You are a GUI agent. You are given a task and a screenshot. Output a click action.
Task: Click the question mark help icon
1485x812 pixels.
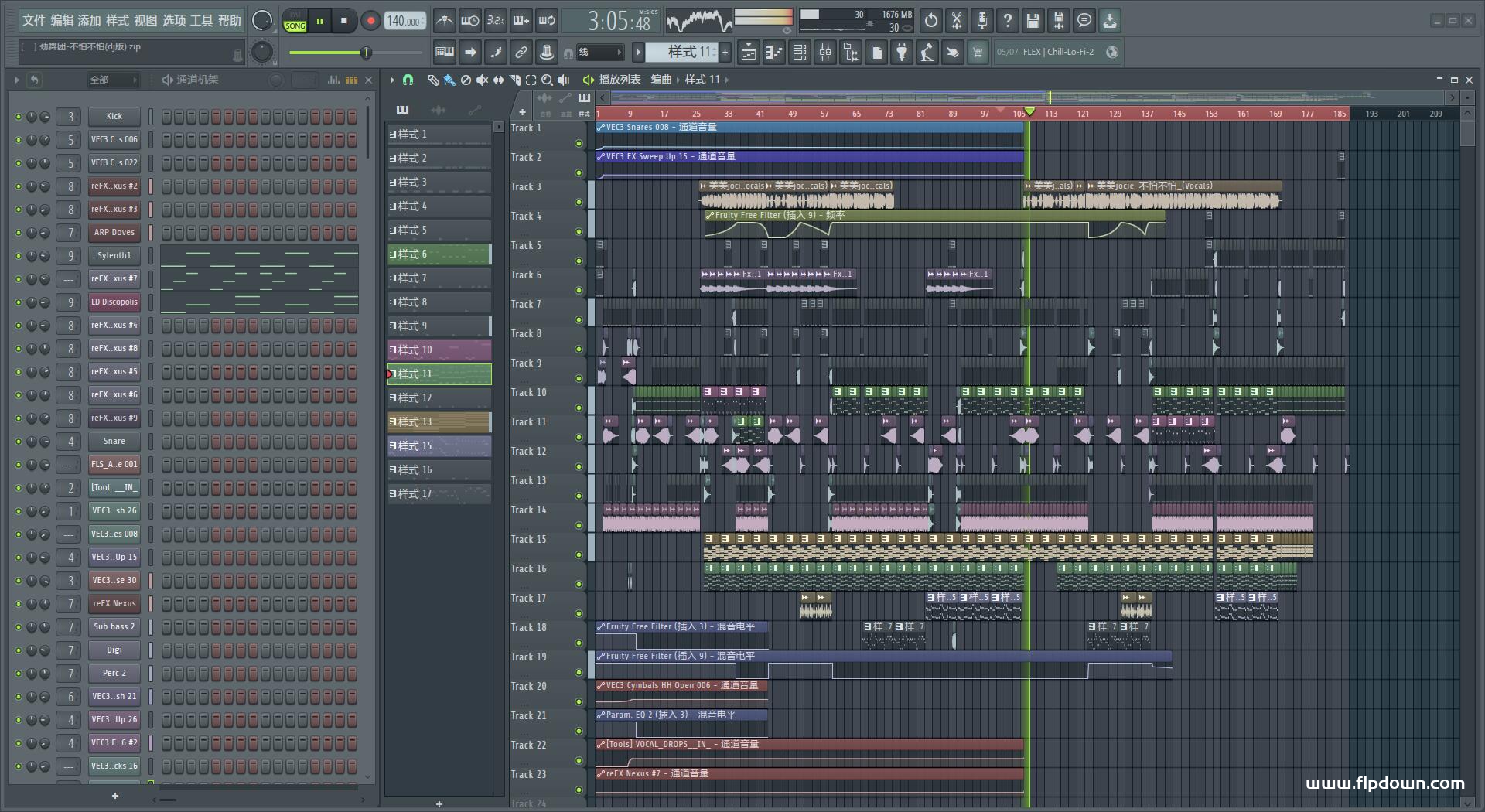[1007, 21]
